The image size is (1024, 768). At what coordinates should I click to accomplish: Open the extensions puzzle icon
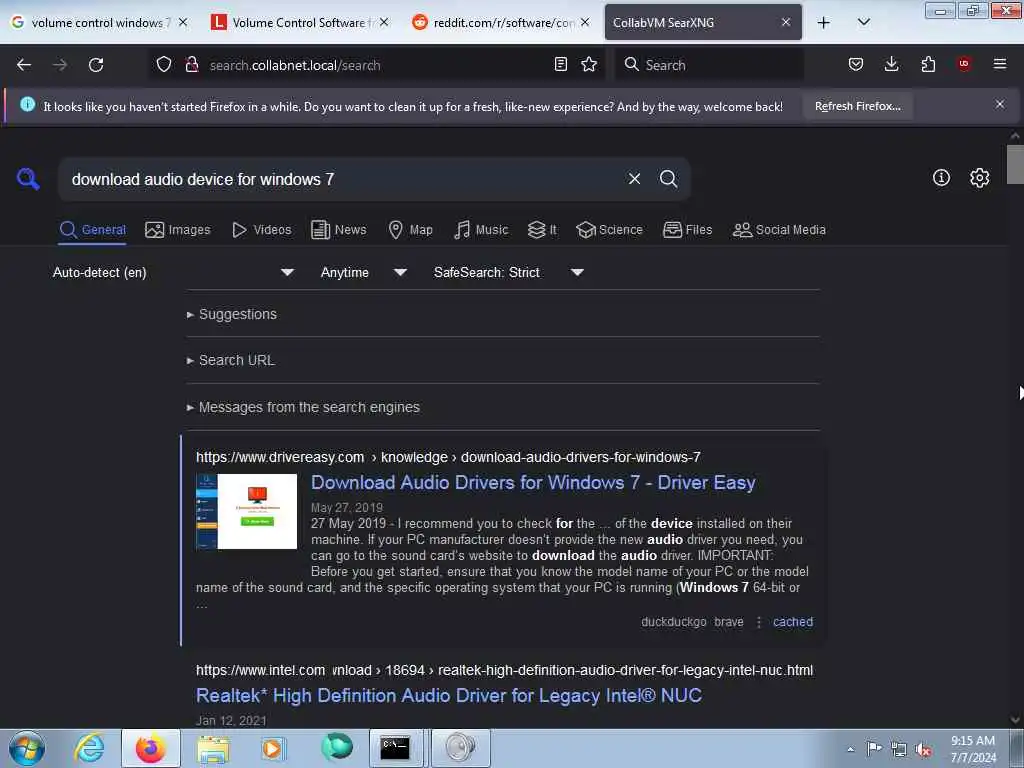[928, 64]
